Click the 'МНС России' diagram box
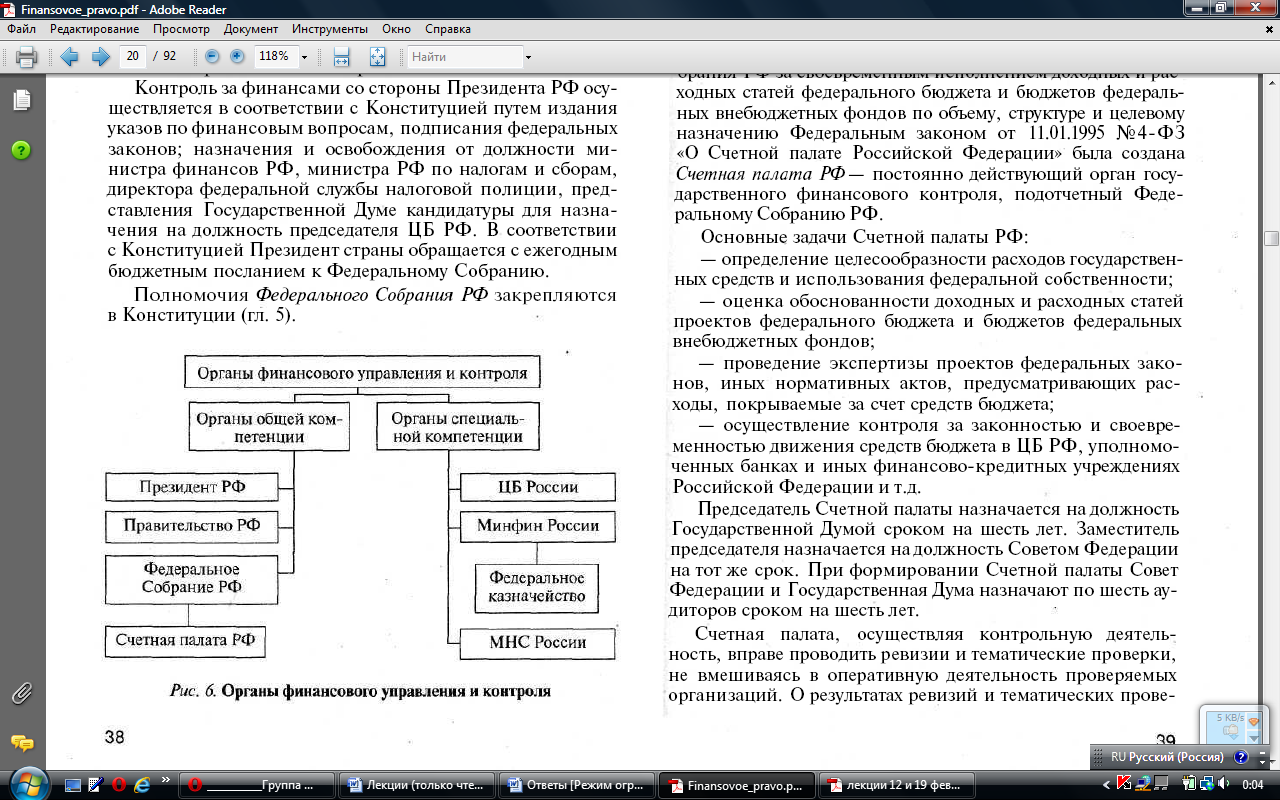 pyautogui.click(x=538, y=643)
